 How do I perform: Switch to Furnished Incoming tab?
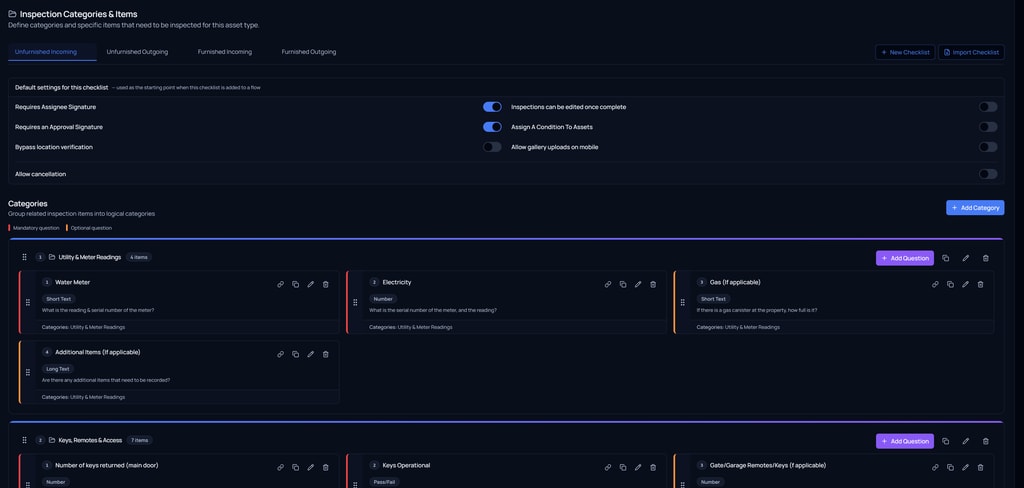click(x=225, y=52)
